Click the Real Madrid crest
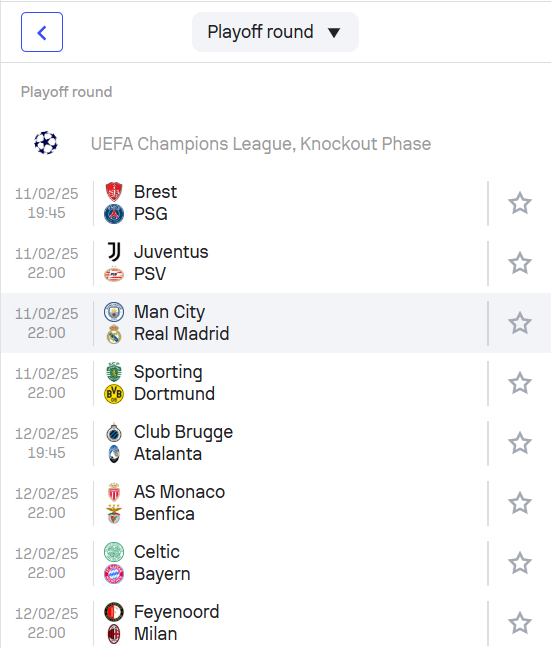The height and width of the screenshot is (648, 551). (114, 334)
